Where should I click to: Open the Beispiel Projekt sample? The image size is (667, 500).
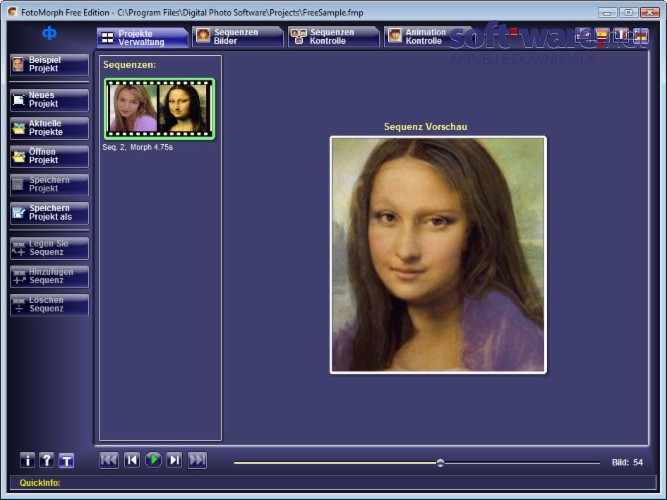point(49,64)
